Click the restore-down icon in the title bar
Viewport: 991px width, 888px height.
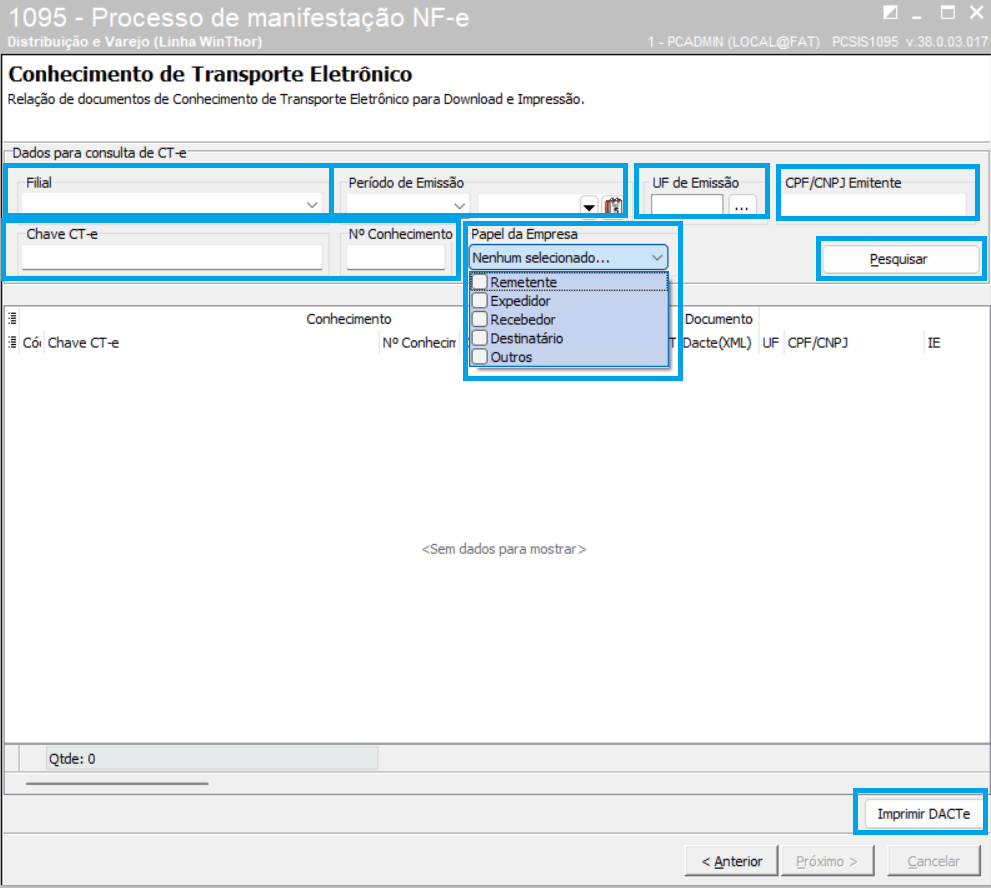pos(891,13)
